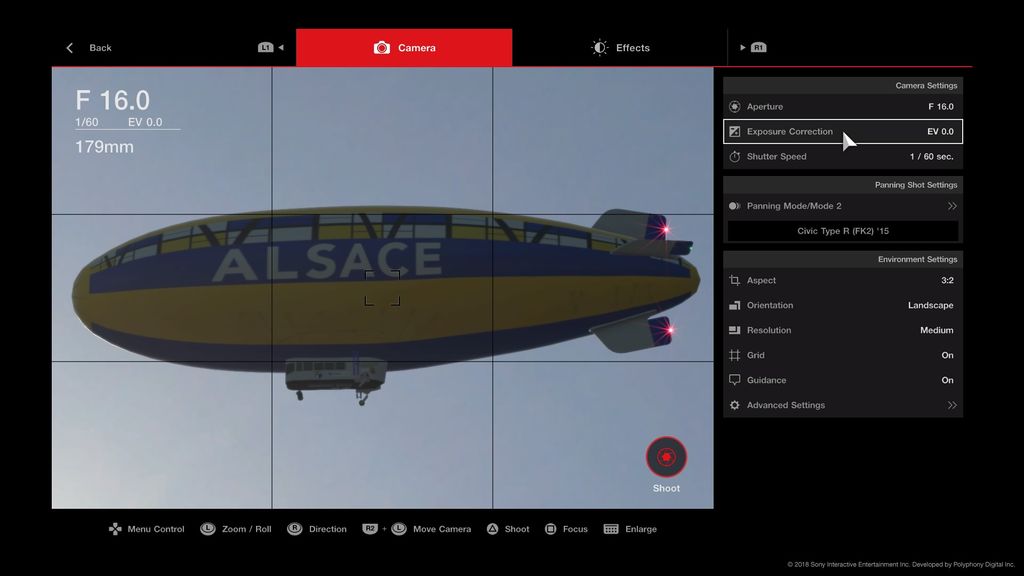
Task: Click the Aspect crop icon
Action: tap(735, 281)
